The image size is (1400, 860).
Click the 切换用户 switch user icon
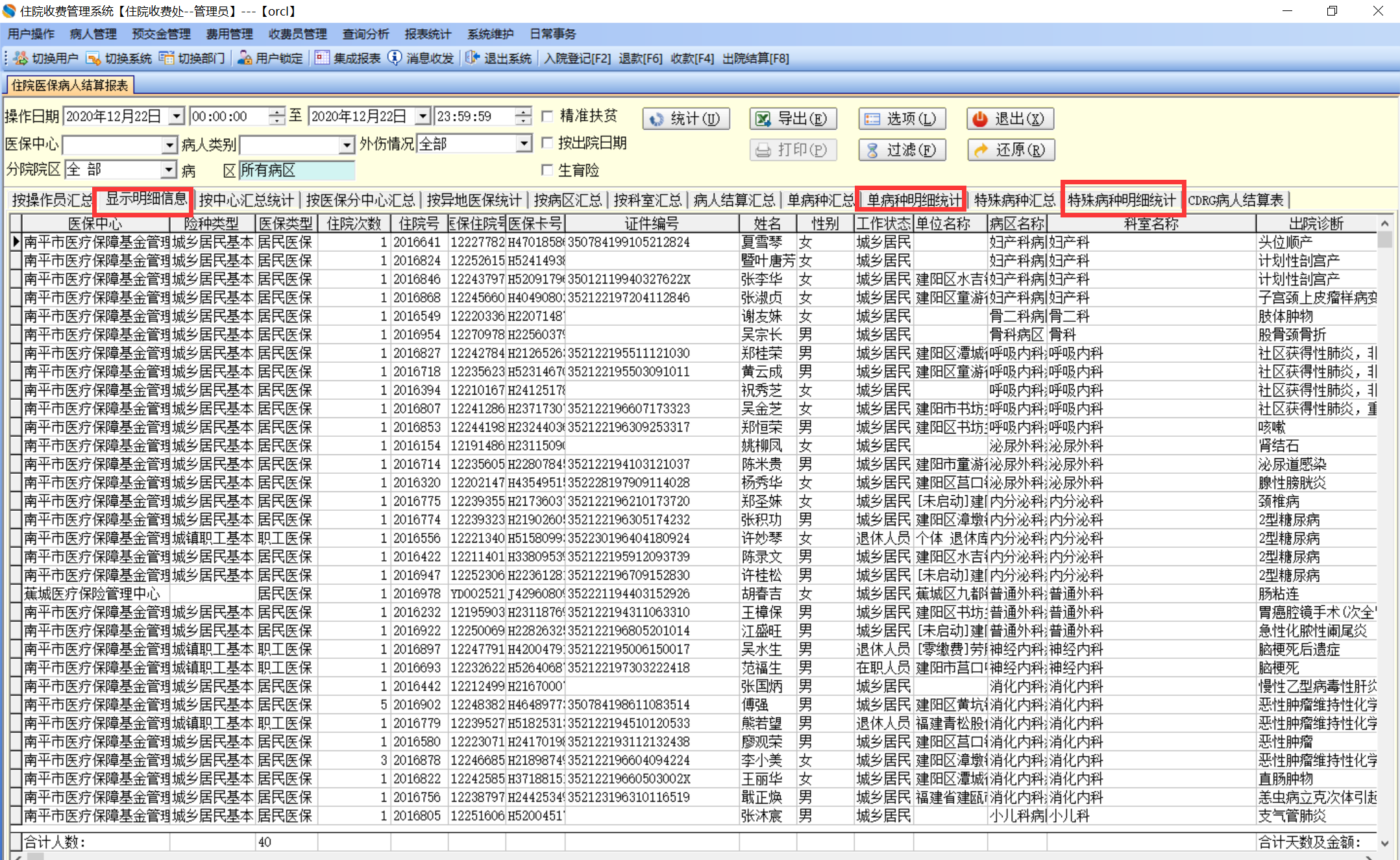[x=21, y=58]
